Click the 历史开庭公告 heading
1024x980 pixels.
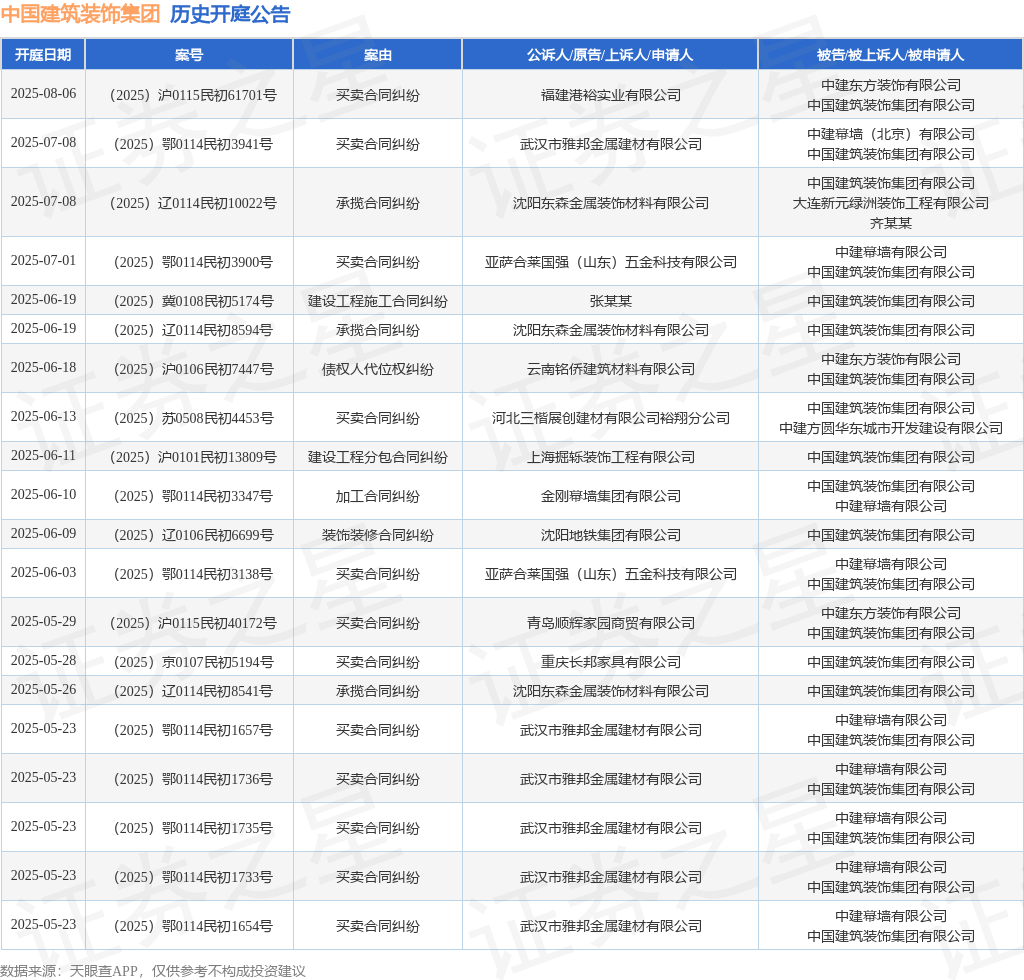pyautogui.click(x=230, y=14)
